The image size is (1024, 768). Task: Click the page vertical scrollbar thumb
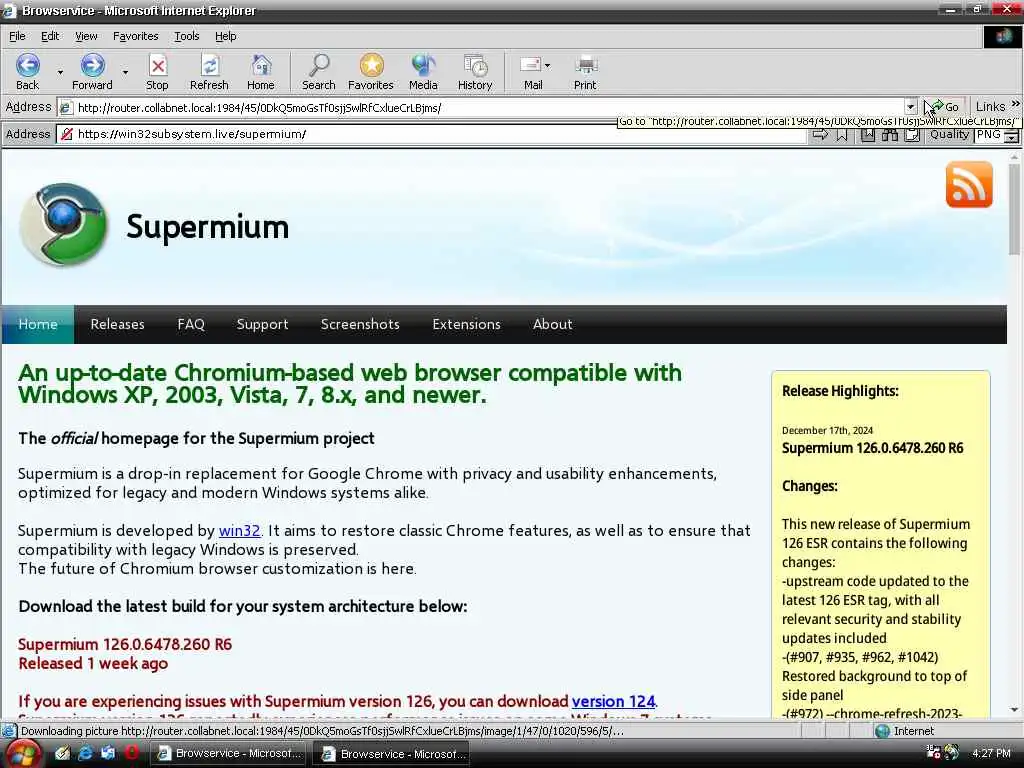tap(1014, 210)
